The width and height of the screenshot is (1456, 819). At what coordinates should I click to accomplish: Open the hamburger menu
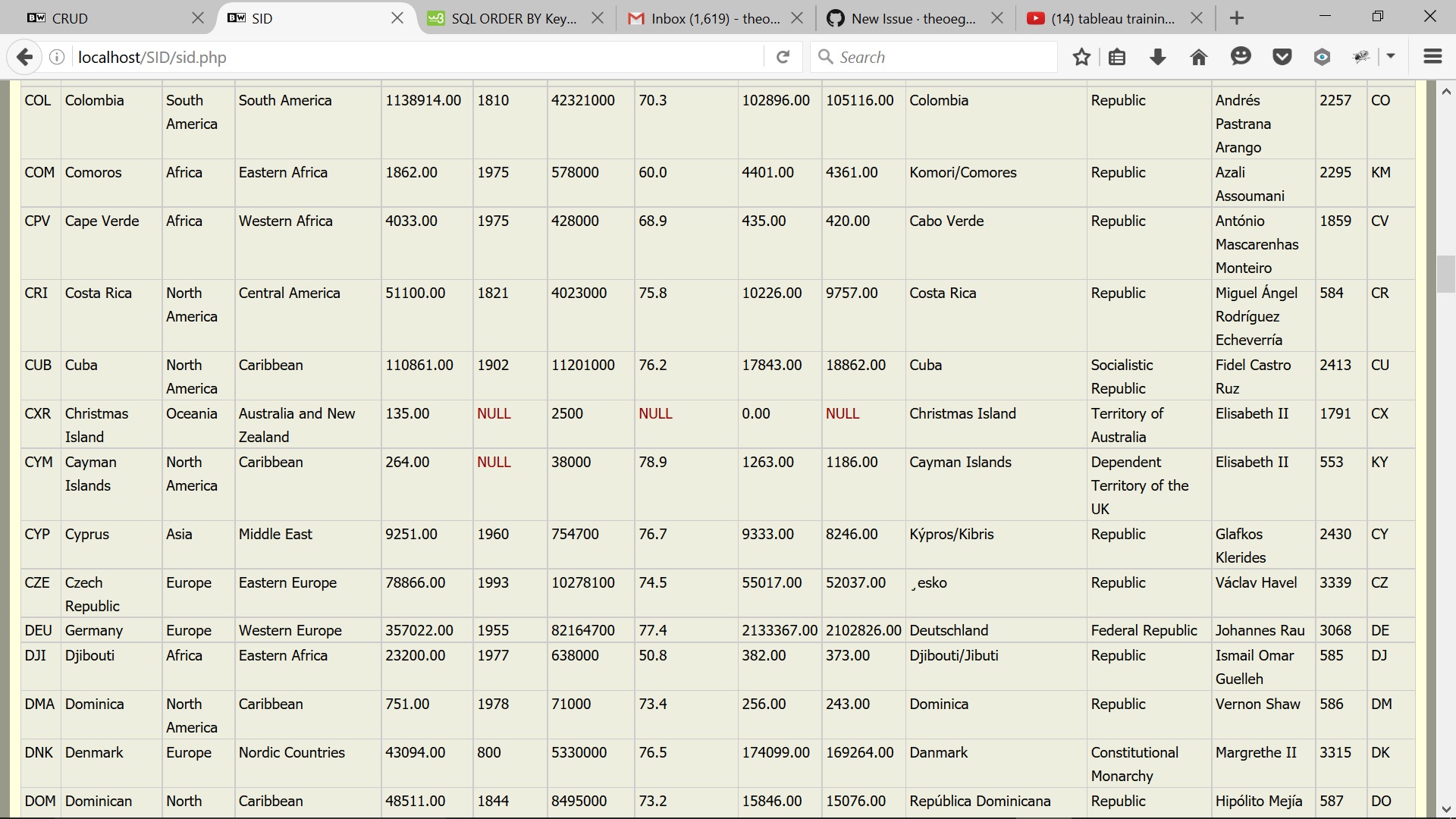tap(1432, 57)
